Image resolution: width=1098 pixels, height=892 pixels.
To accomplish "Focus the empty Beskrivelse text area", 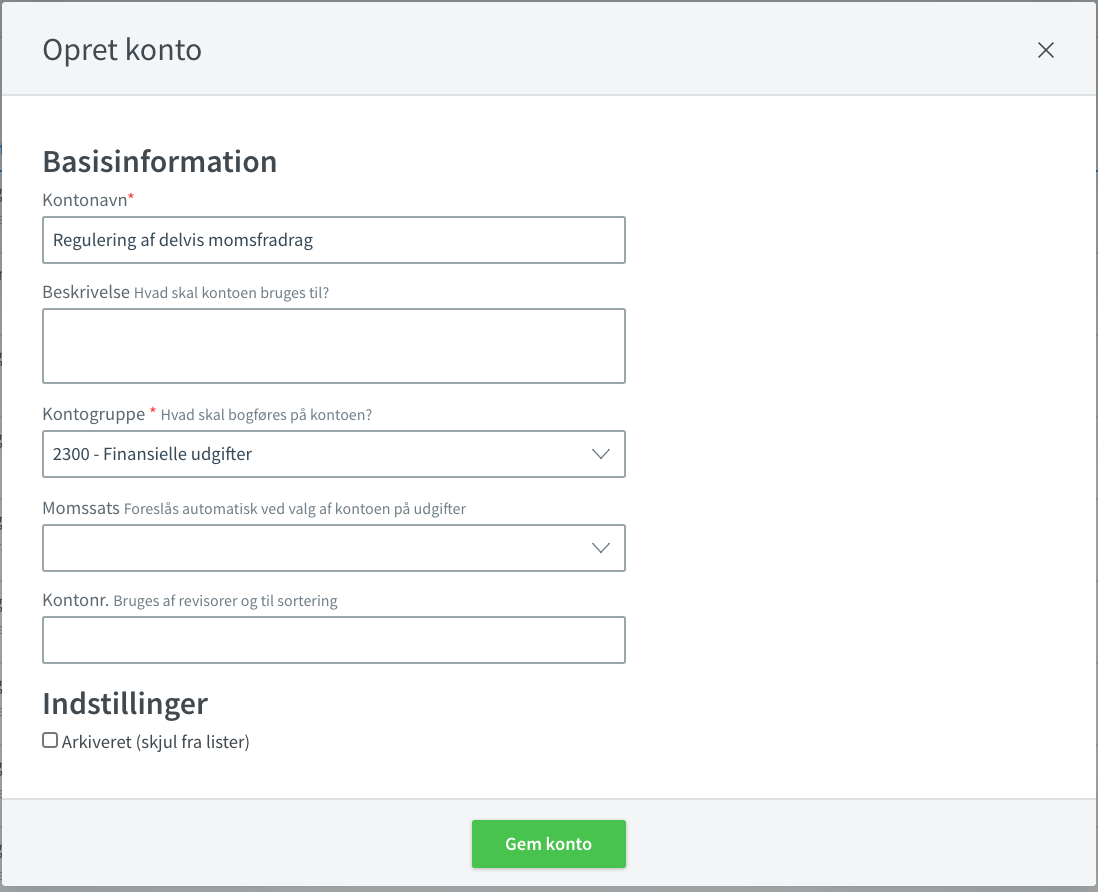I will coord(334,346).
